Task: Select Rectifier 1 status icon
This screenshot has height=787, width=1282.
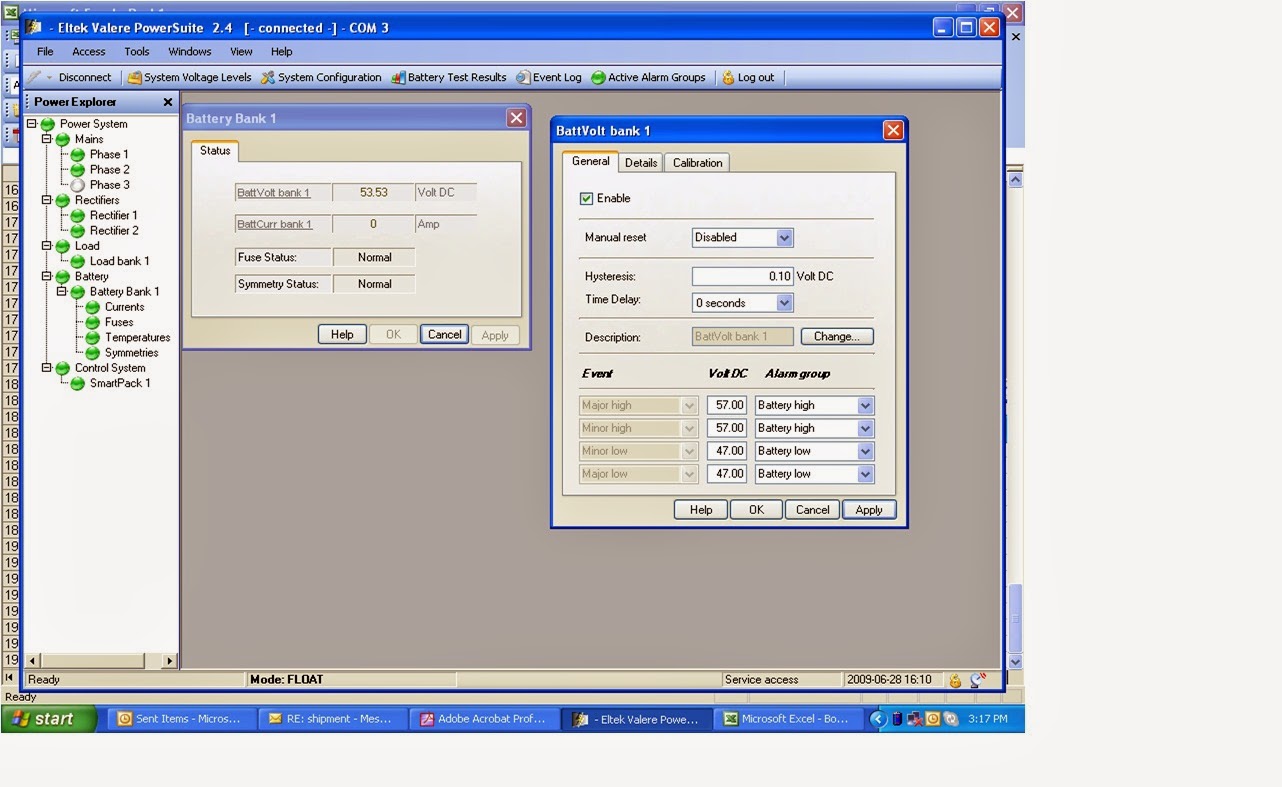Action: point(78,216)
